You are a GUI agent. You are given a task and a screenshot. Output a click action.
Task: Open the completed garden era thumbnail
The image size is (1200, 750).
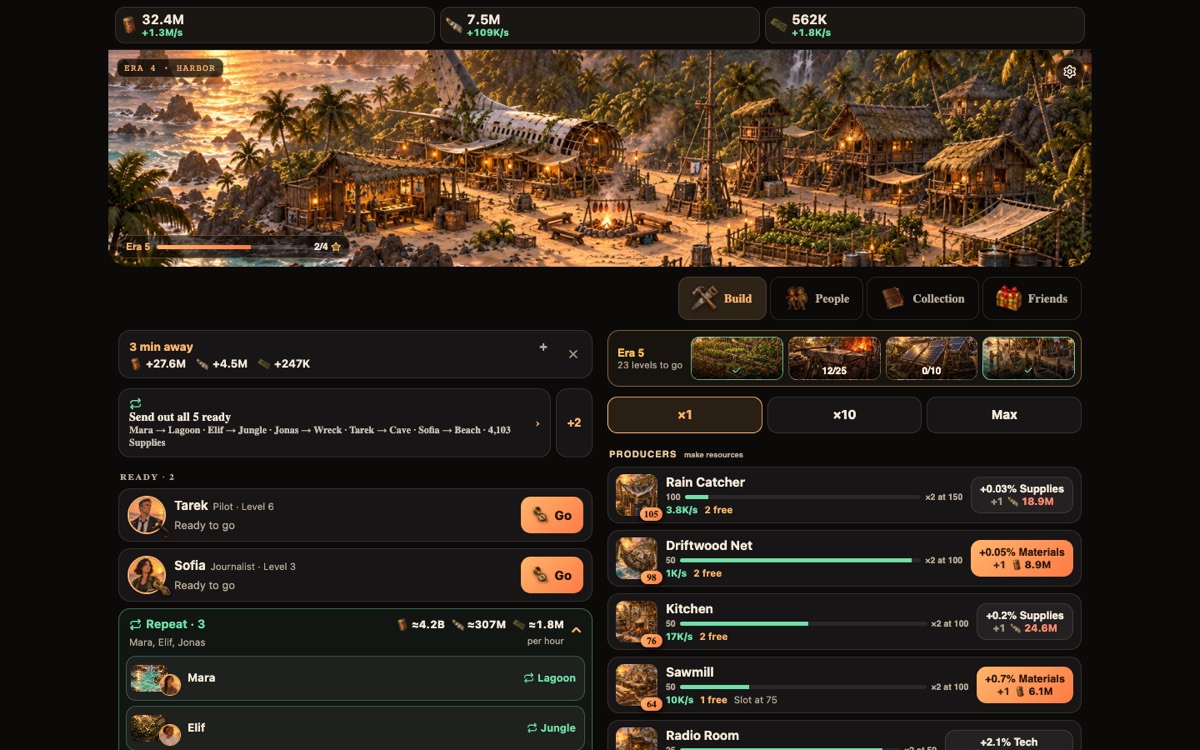[737, 358]
